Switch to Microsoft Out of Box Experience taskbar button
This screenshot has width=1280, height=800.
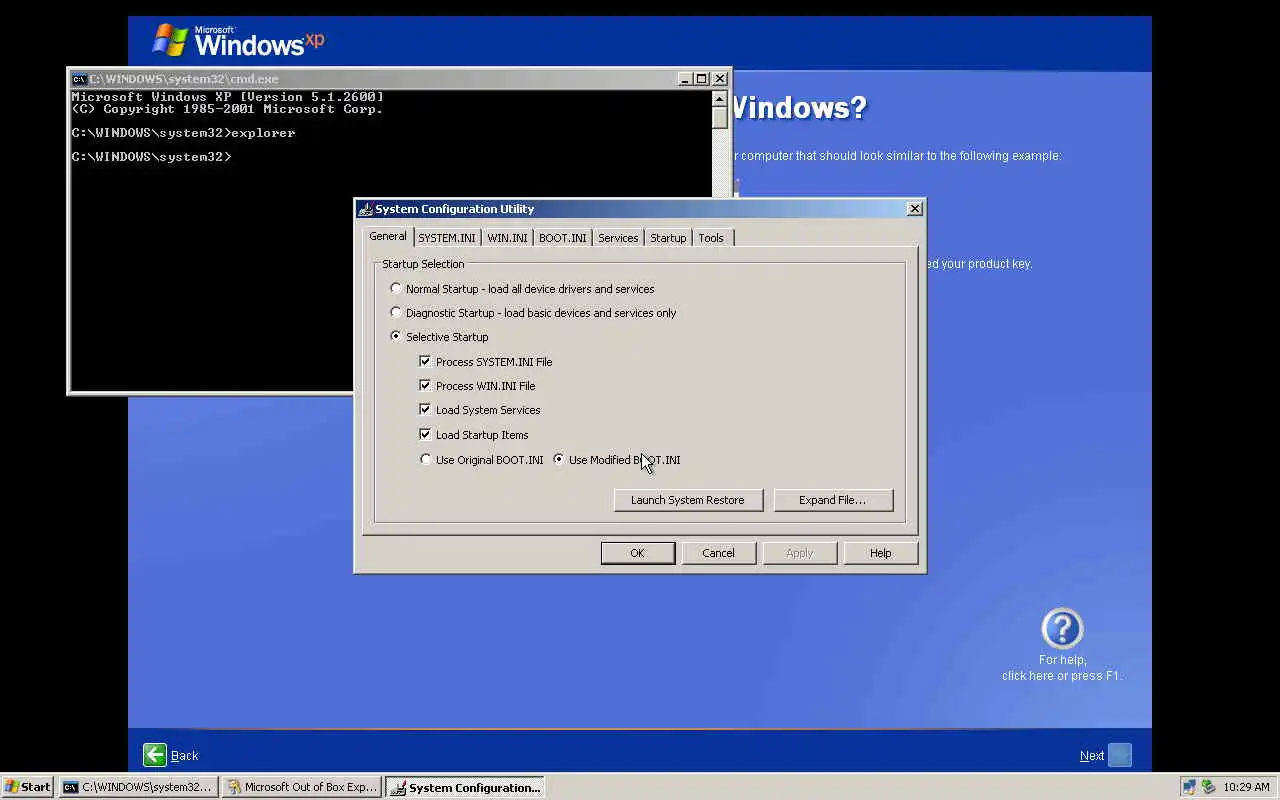point(302,787)
